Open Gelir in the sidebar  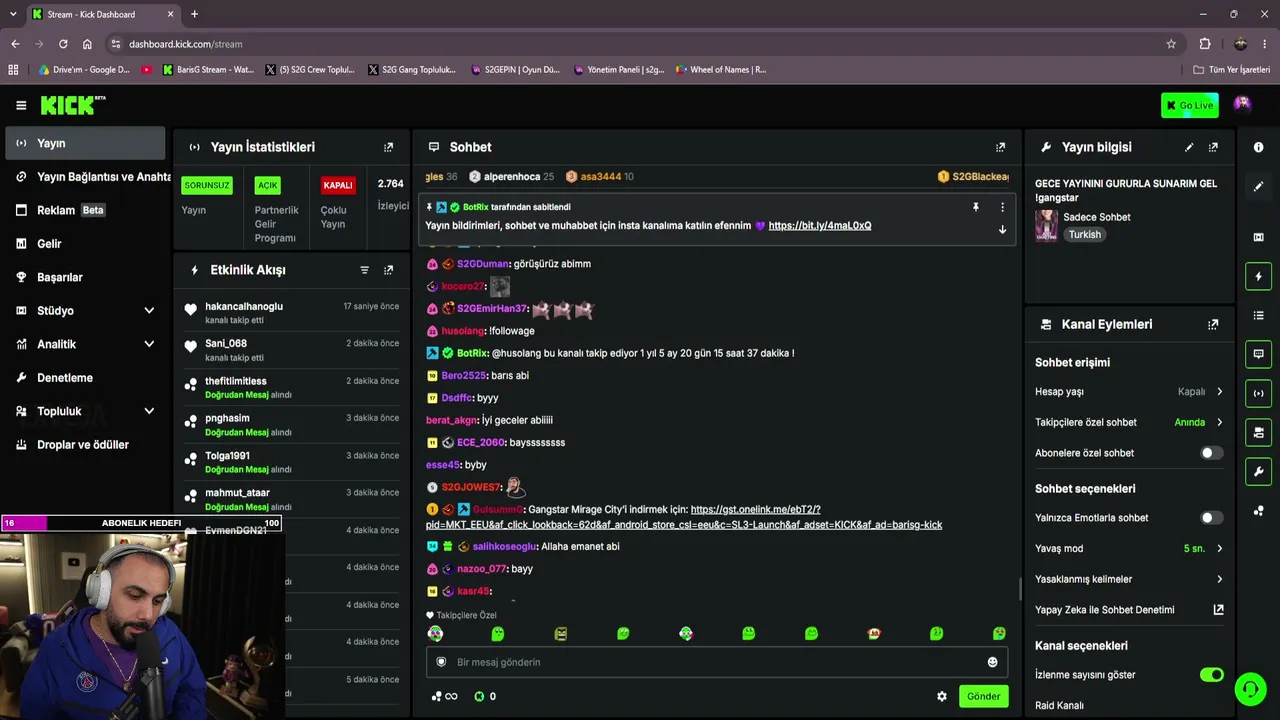[x=85, y=244]
